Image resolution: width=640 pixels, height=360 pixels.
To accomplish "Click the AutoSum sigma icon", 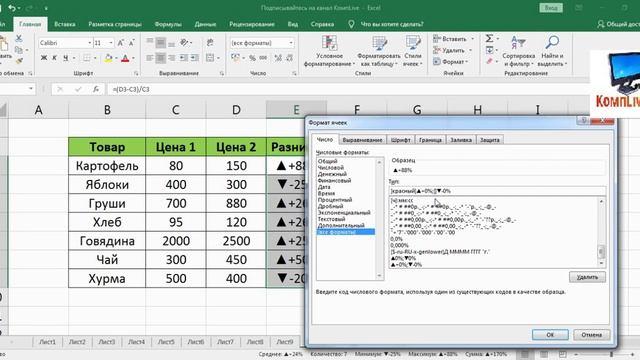I will pyautogui.click(x=489, y=39).
